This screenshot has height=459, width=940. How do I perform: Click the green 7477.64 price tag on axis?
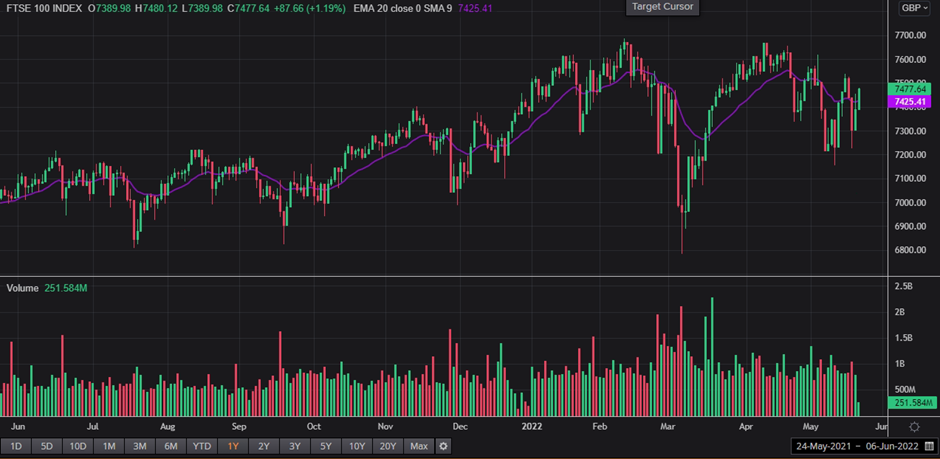click(x=909, y=89)
